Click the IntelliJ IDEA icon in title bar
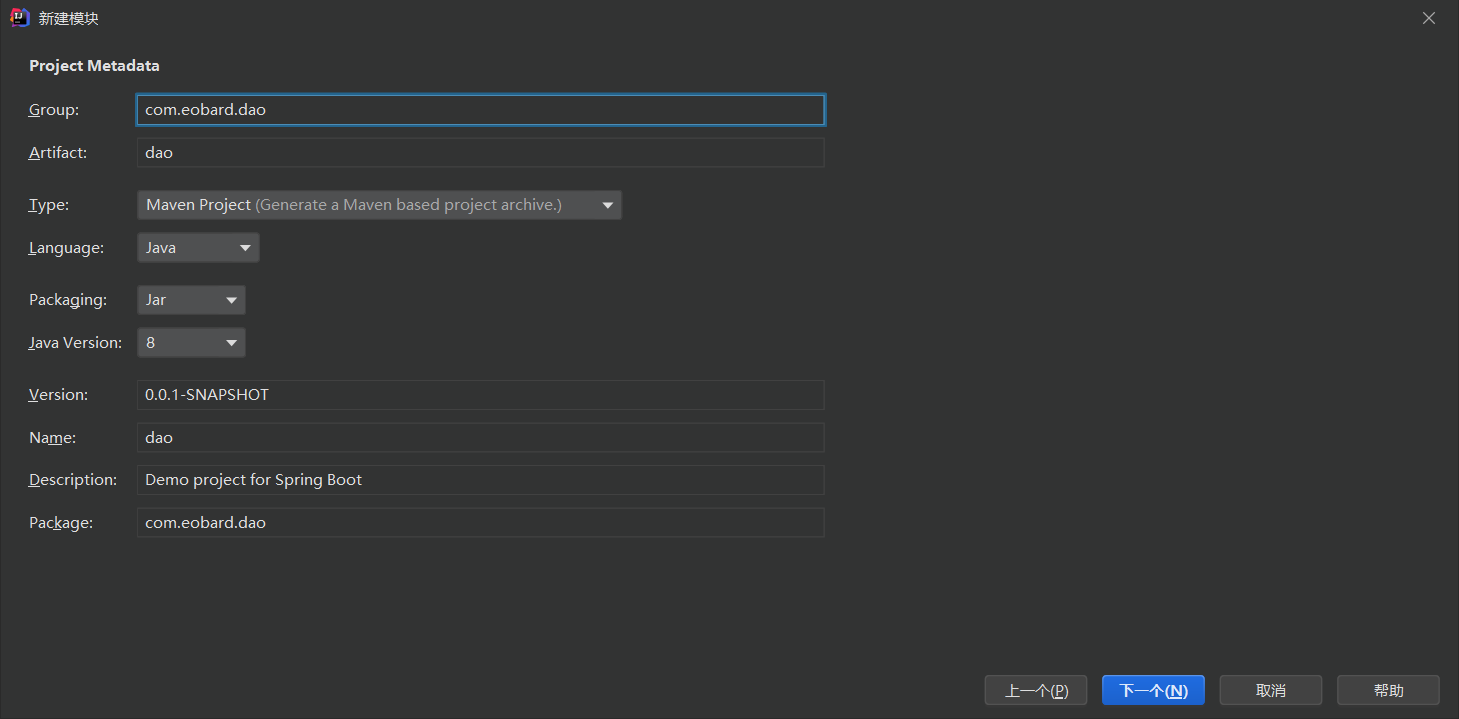 (x=19, y=18)
